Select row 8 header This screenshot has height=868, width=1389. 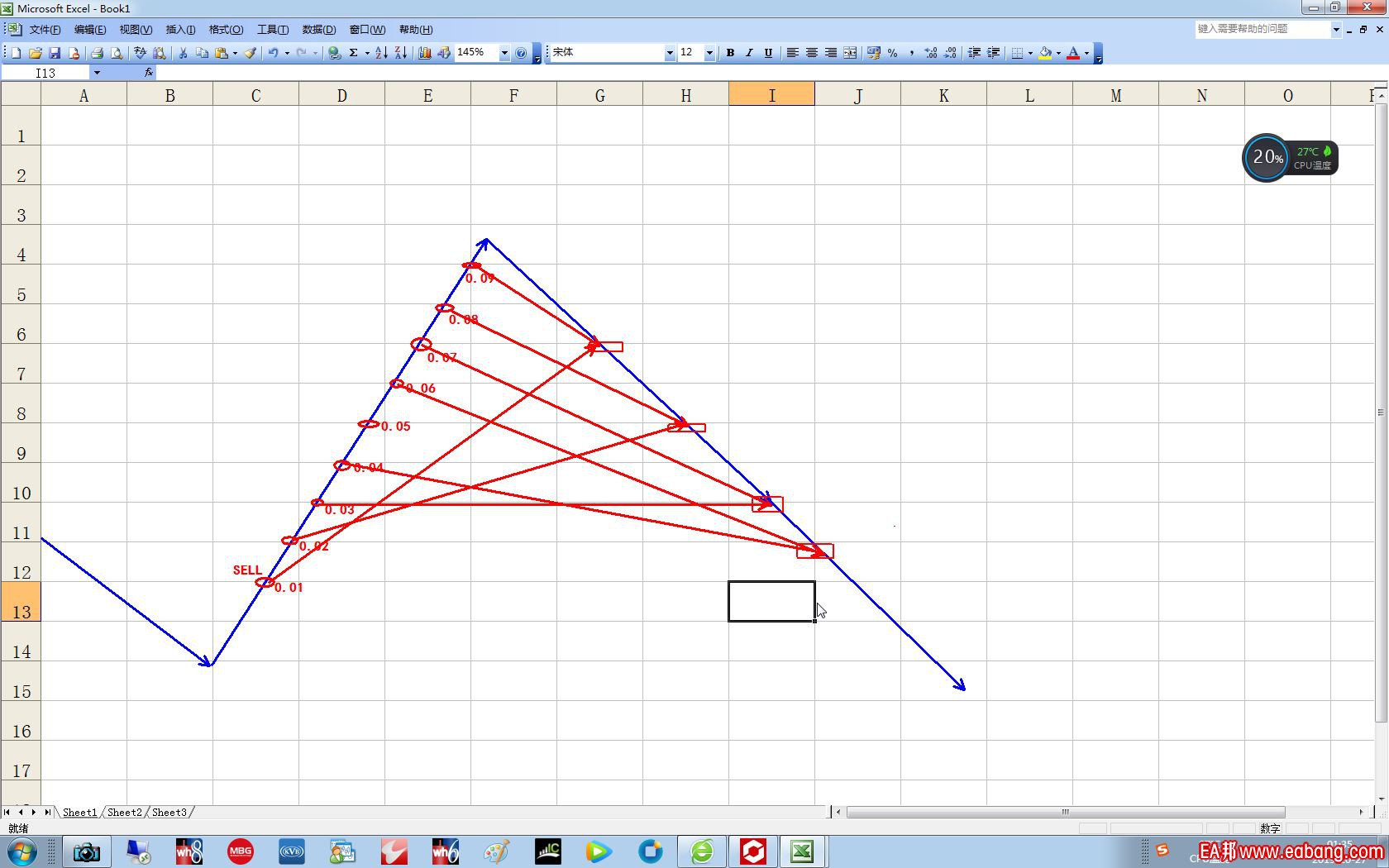[21, 403]
